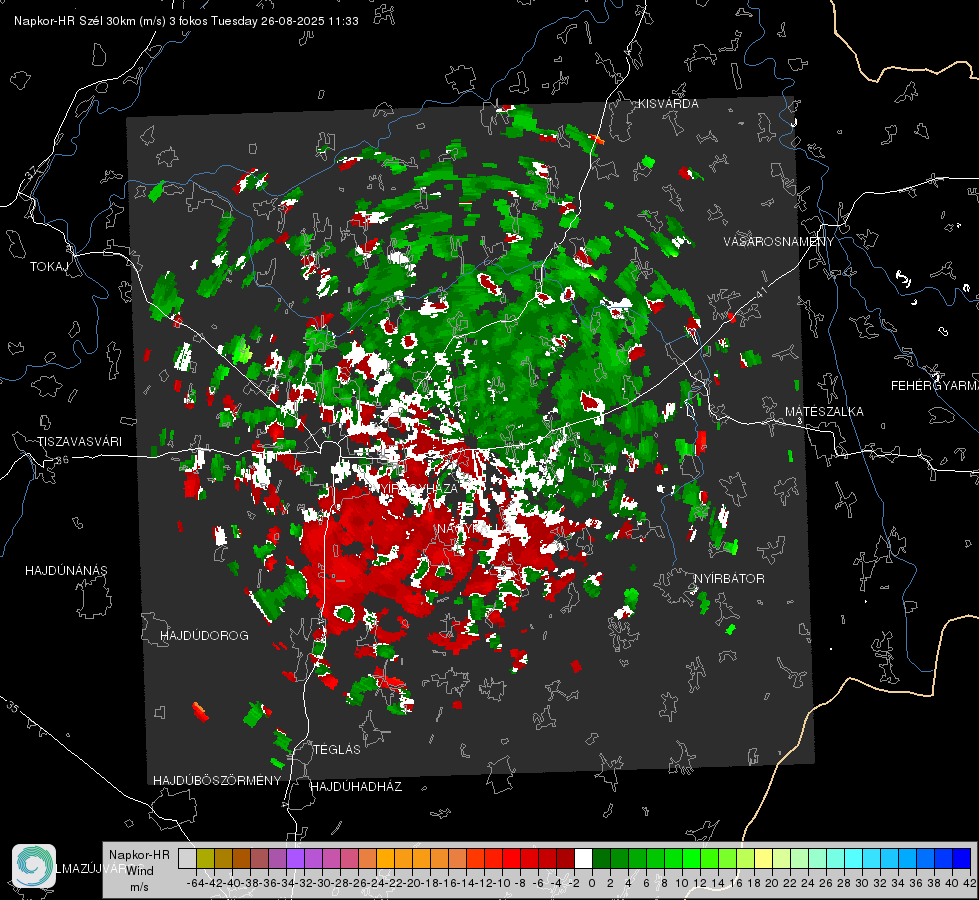Viewport: 979px width, 900px height.
Task: Click the 0 value on the legend scale
Action: 592,883
